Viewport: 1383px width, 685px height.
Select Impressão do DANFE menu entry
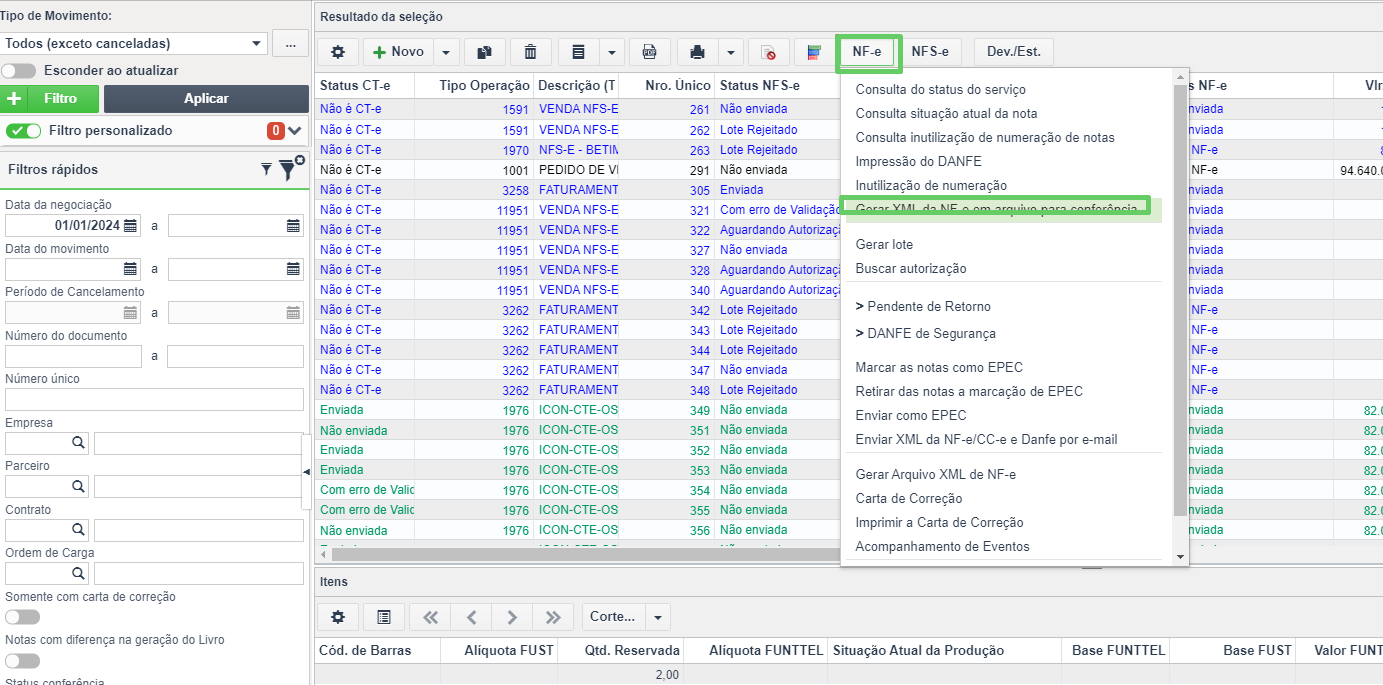pyautogui.click(x=918, y=161)
